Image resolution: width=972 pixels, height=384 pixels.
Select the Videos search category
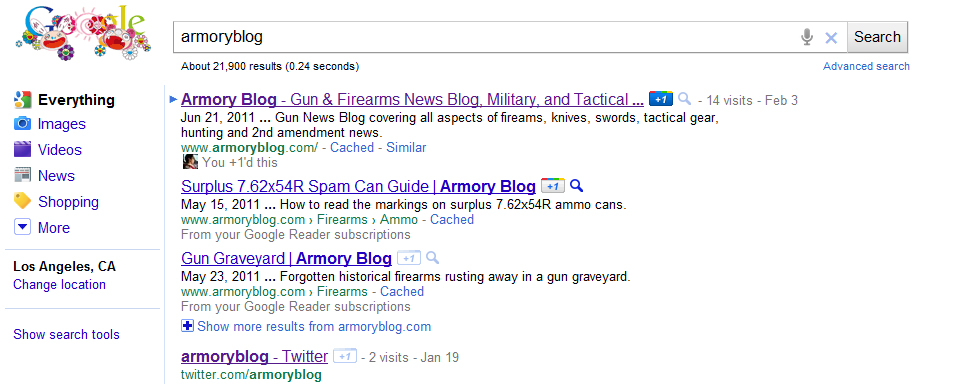point(60,150)
